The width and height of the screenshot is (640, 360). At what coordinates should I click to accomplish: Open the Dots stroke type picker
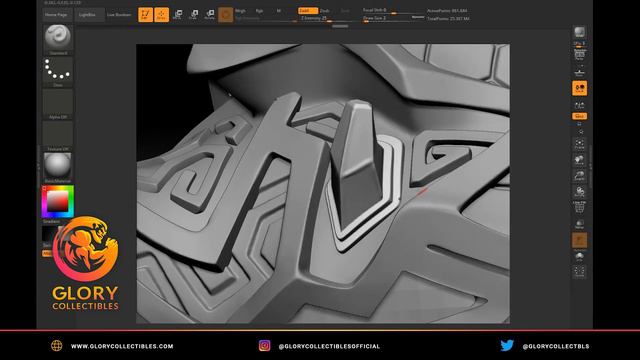(58, 72)
